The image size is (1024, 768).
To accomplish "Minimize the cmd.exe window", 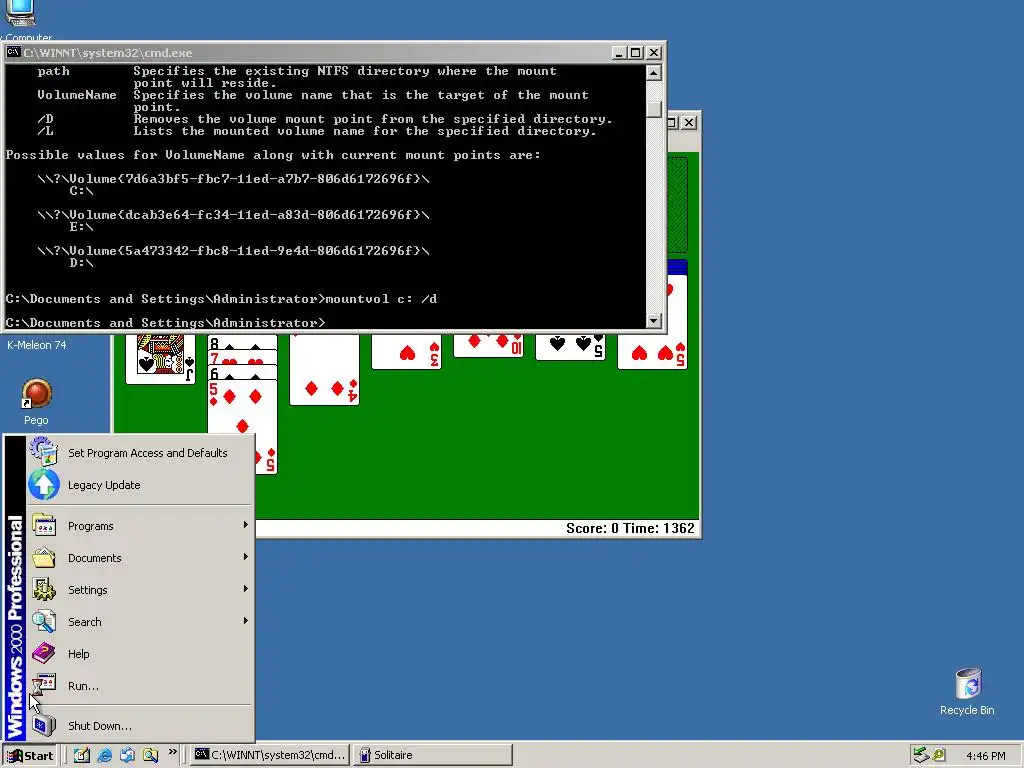I will (619, 52).
